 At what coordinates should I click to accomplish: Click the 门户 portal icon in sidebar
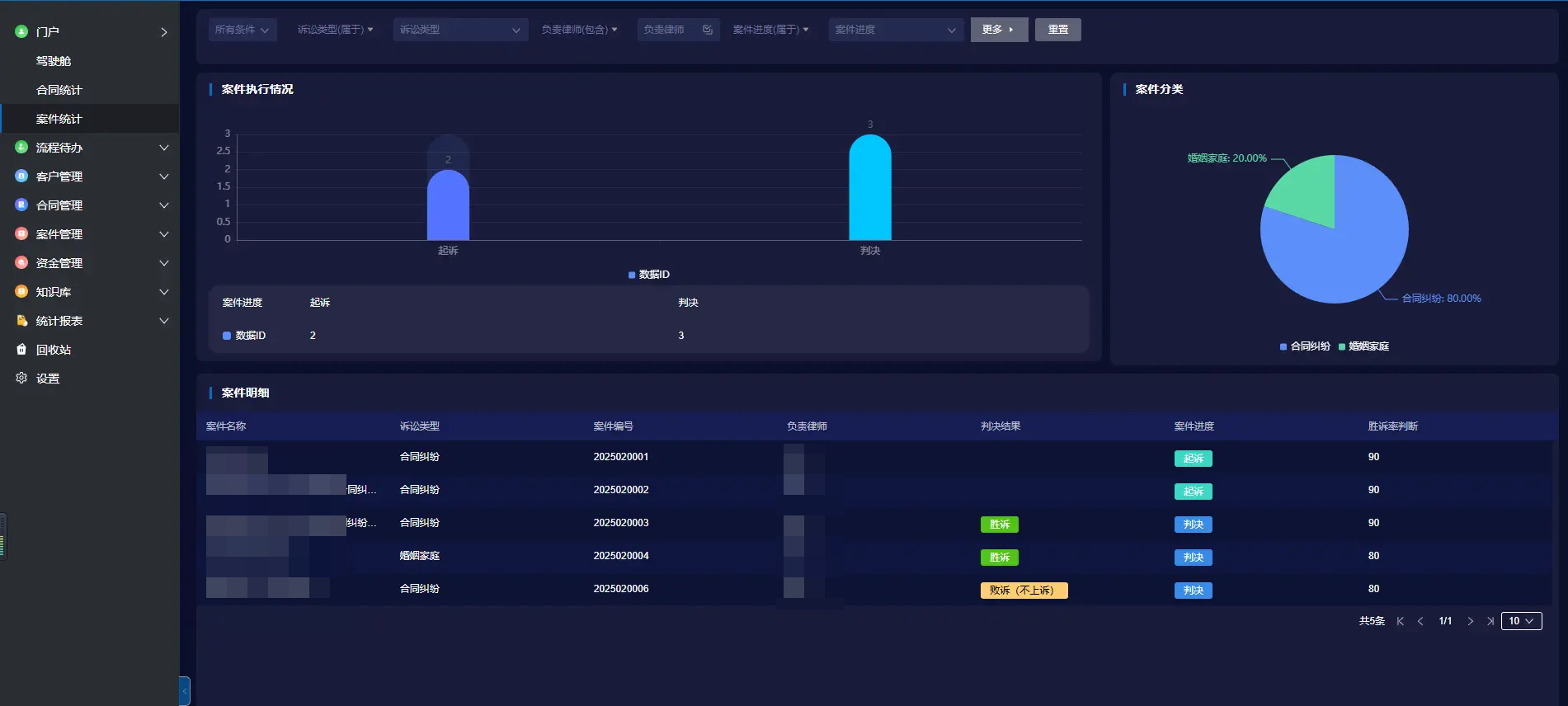[x=21, y=32]
